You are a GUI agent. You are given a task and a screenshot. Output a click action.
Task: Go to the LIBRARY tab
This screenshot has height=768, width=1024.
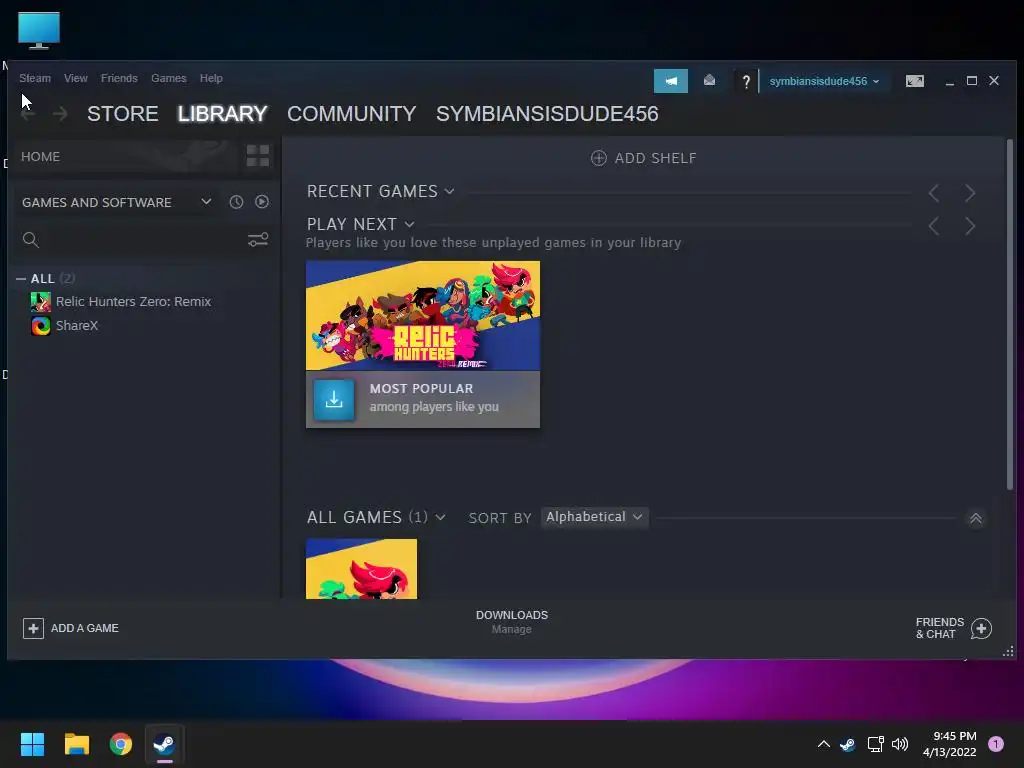[222, 114]
